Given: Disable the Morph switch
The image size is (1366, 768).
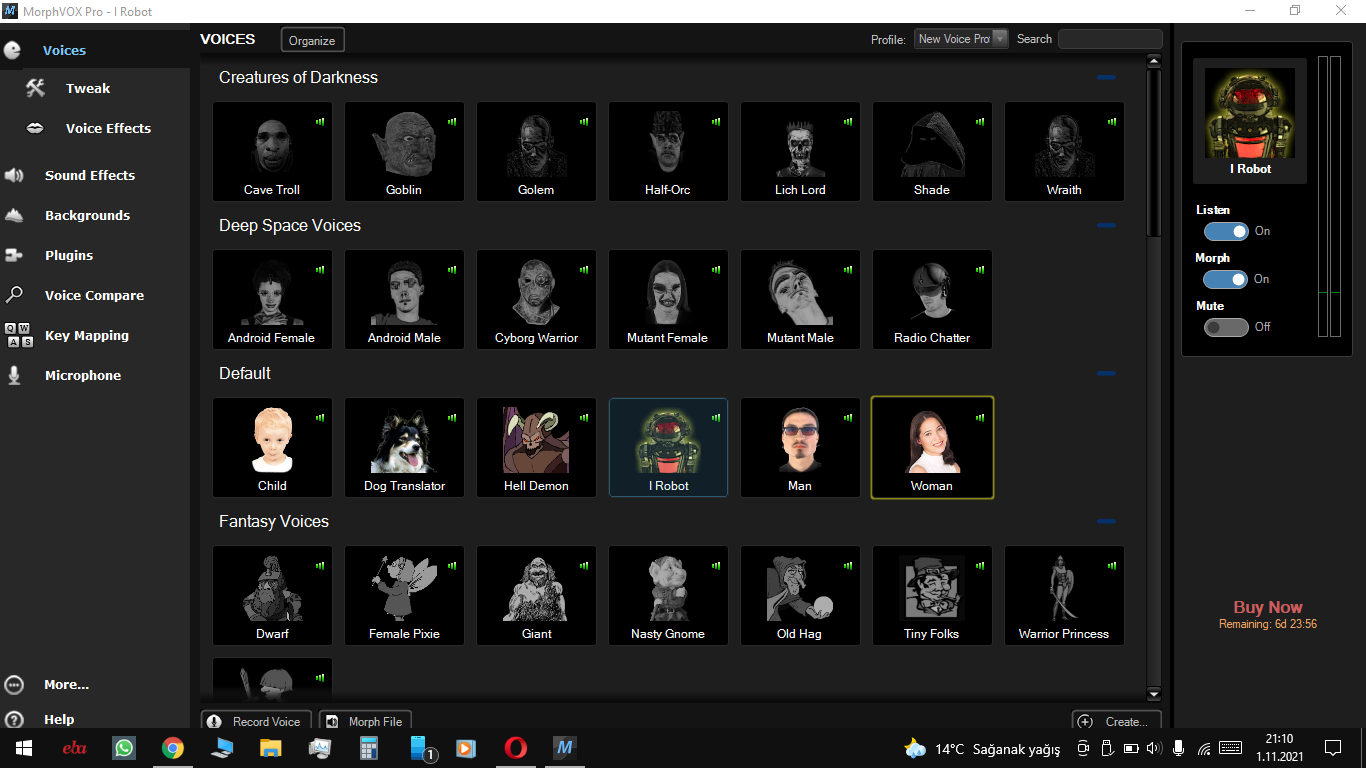Looking at the screenshot, I should (1226, 279).
